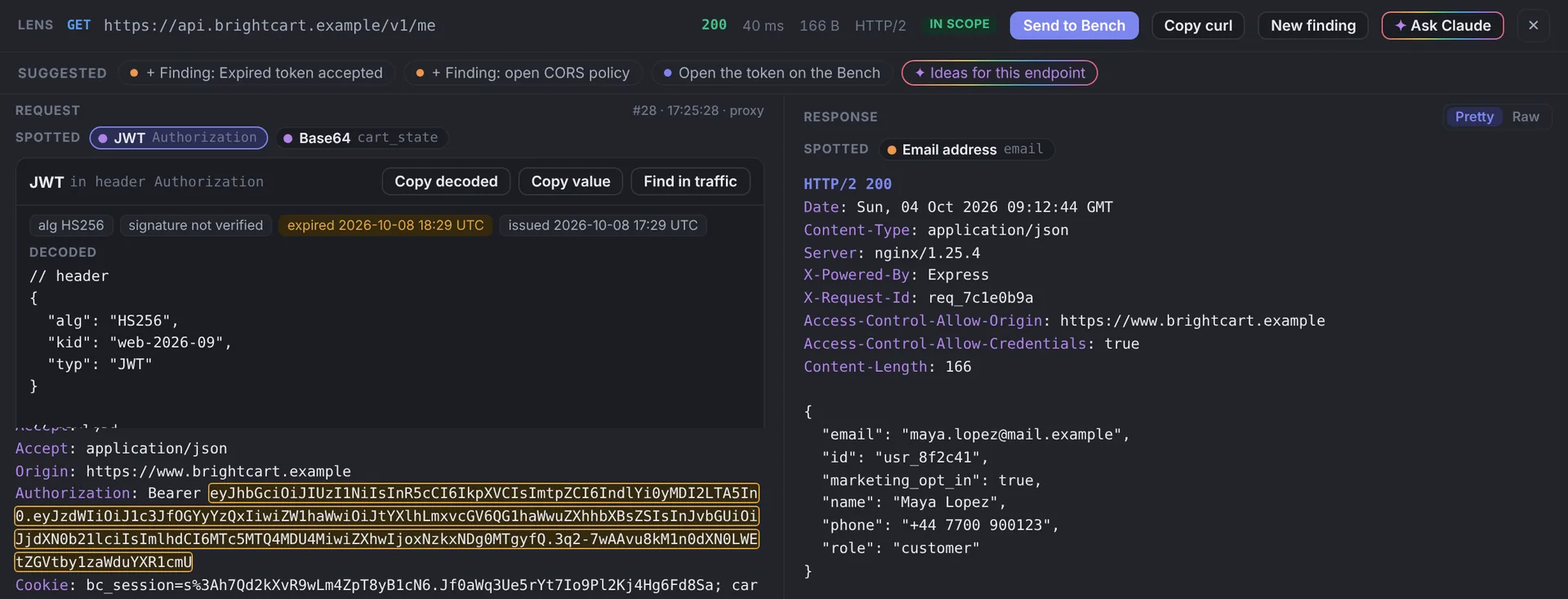Switch response view to Raw

point(1526,117)
